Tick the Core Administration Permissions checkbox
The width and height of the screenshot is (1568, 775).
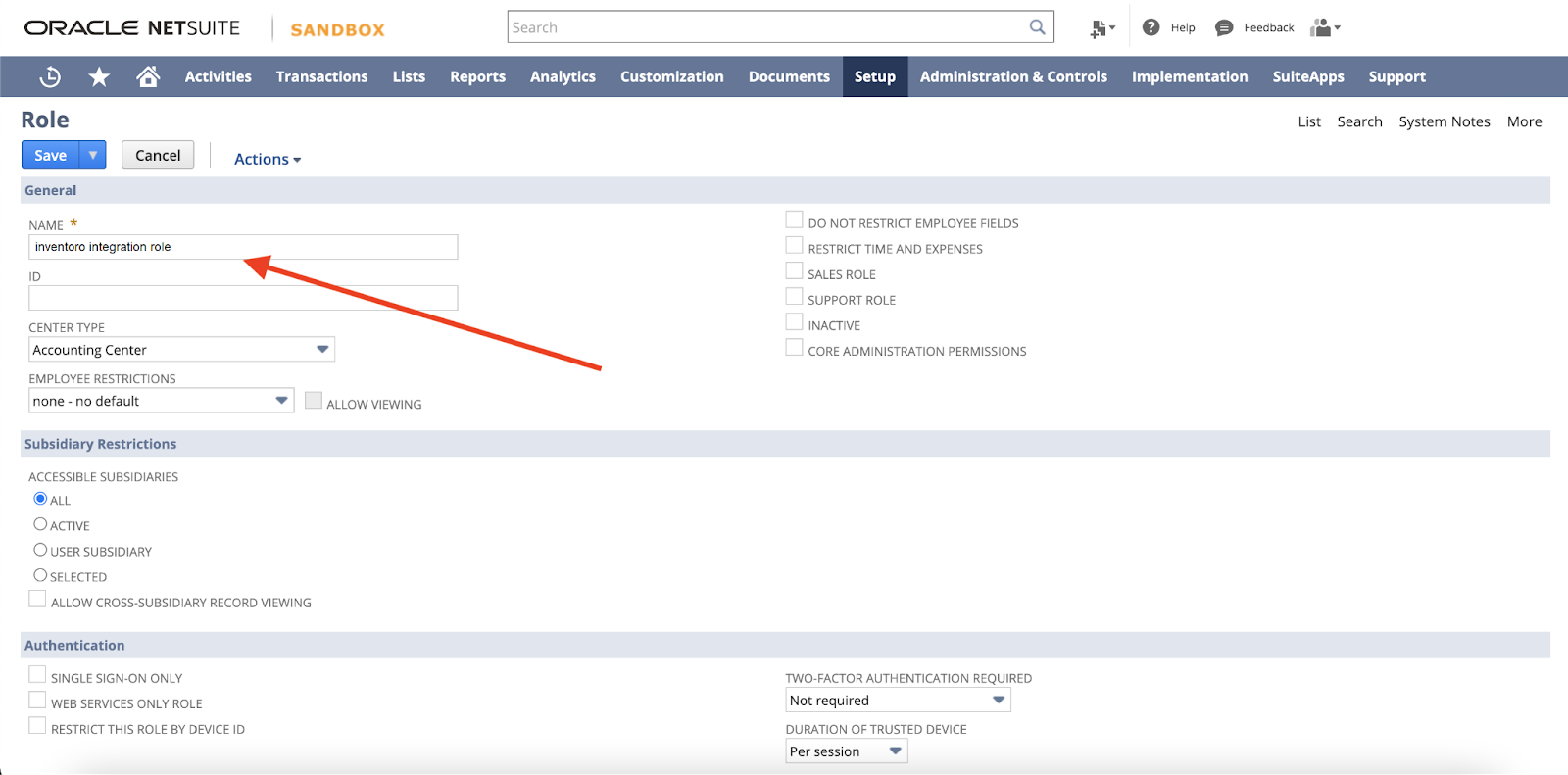pyautogui.click(x=794, y=348)
